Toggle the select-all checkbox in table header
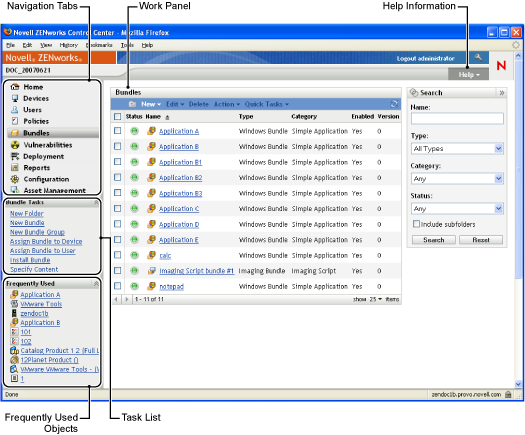Viewport: 525px width, 435px height. tap(117, 117)
